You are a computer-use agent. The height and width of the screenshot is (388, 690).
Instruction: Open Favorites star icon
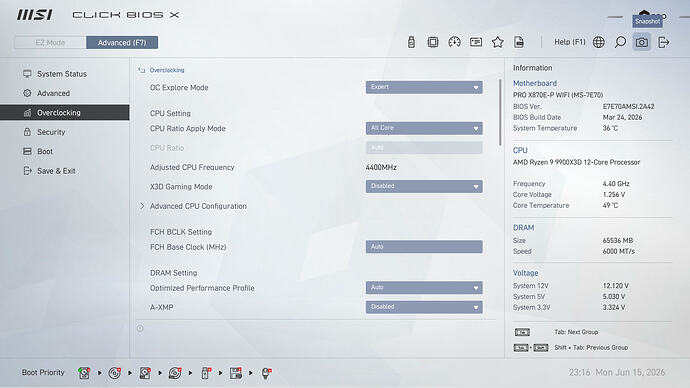[x=497, y=42]
